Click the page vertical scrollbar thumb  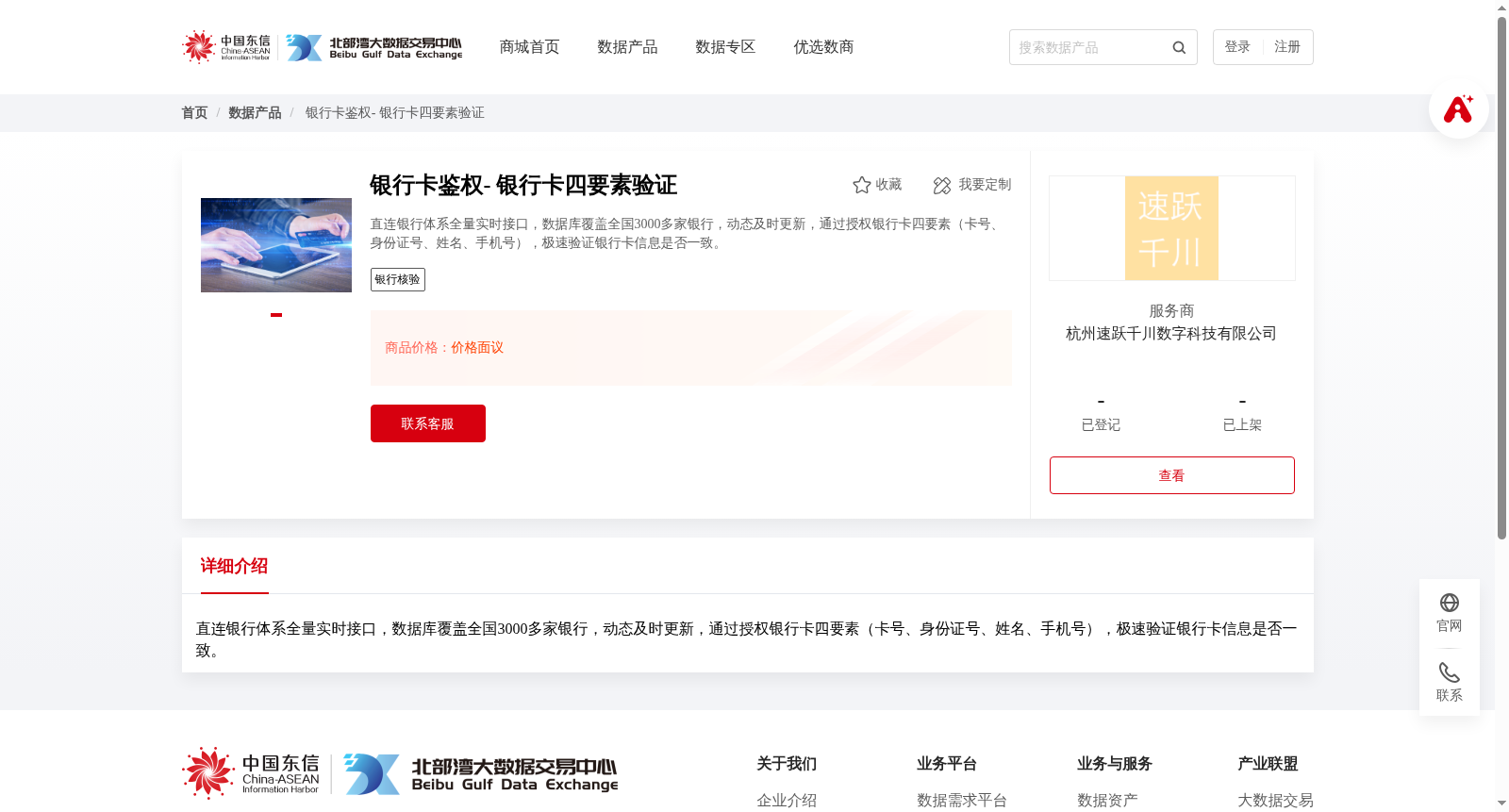coord(1502,278)
